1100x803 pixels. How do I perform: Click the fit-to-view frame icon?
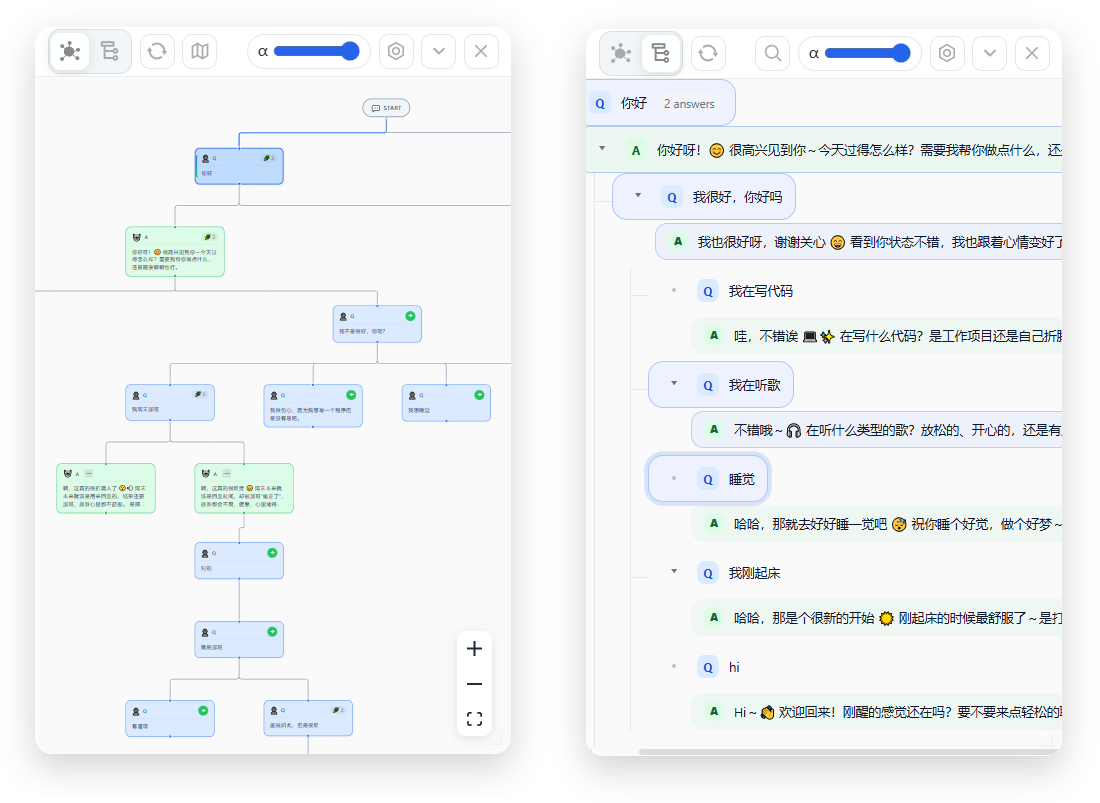[474, 719]
